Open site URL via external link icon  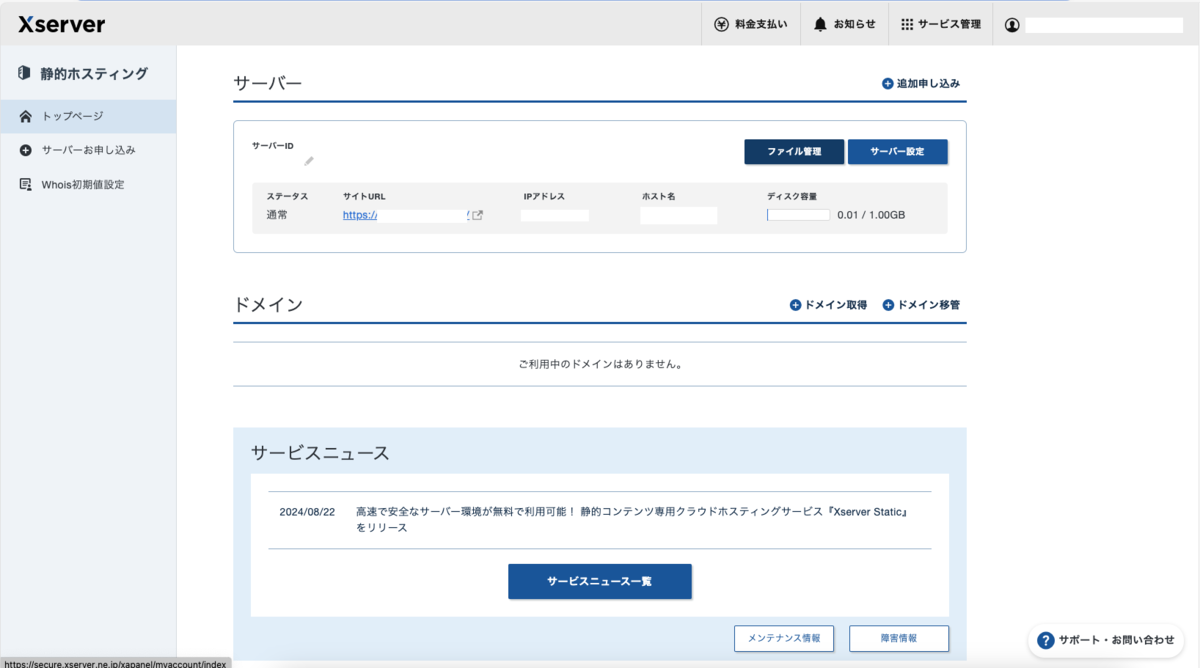478,214
